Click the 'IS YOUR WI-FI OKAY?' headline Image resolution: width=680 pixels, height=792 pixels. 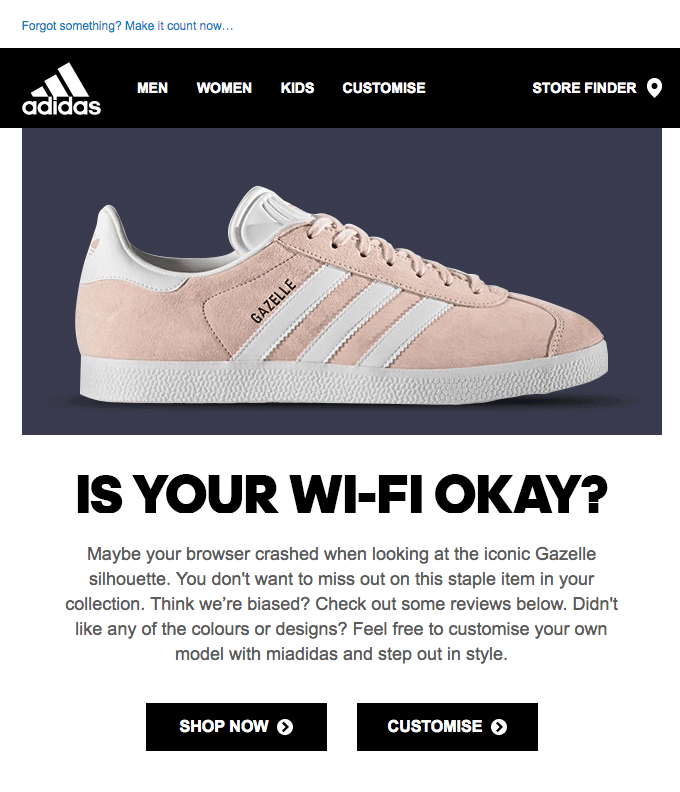point(342,495)
